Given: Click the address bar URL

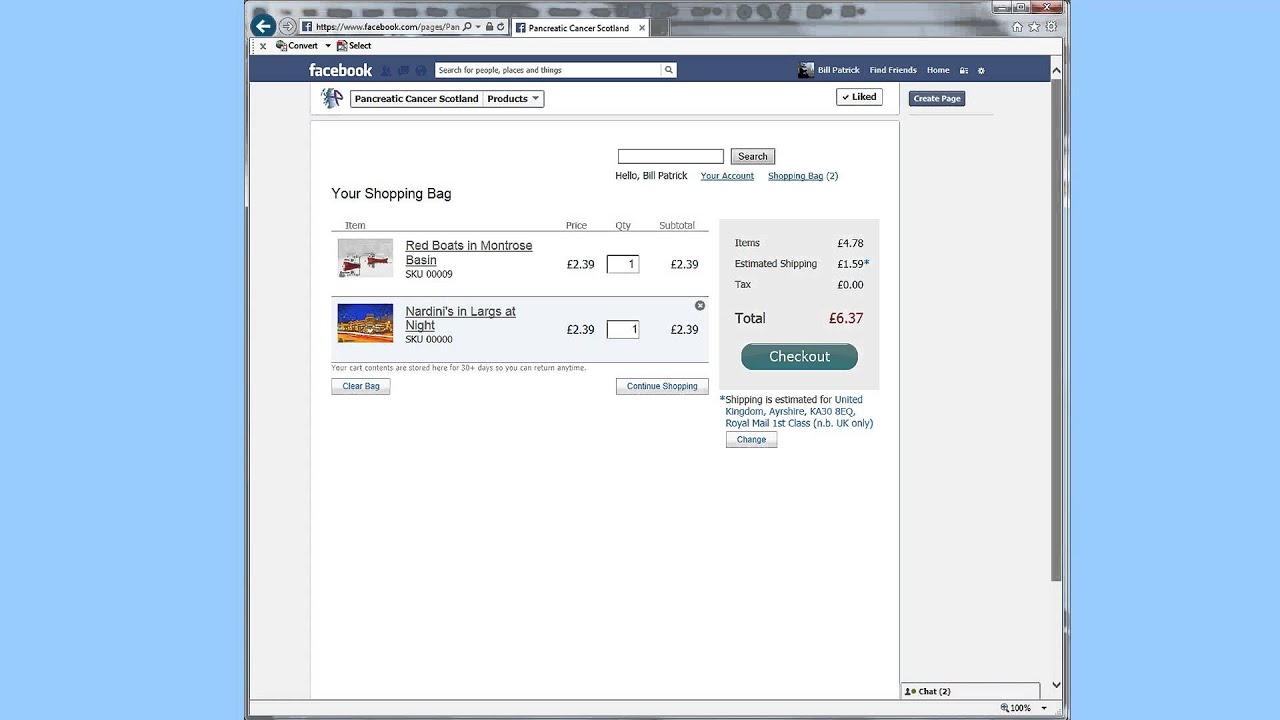Looking at the screenshot, I should [x=387, y=27].
